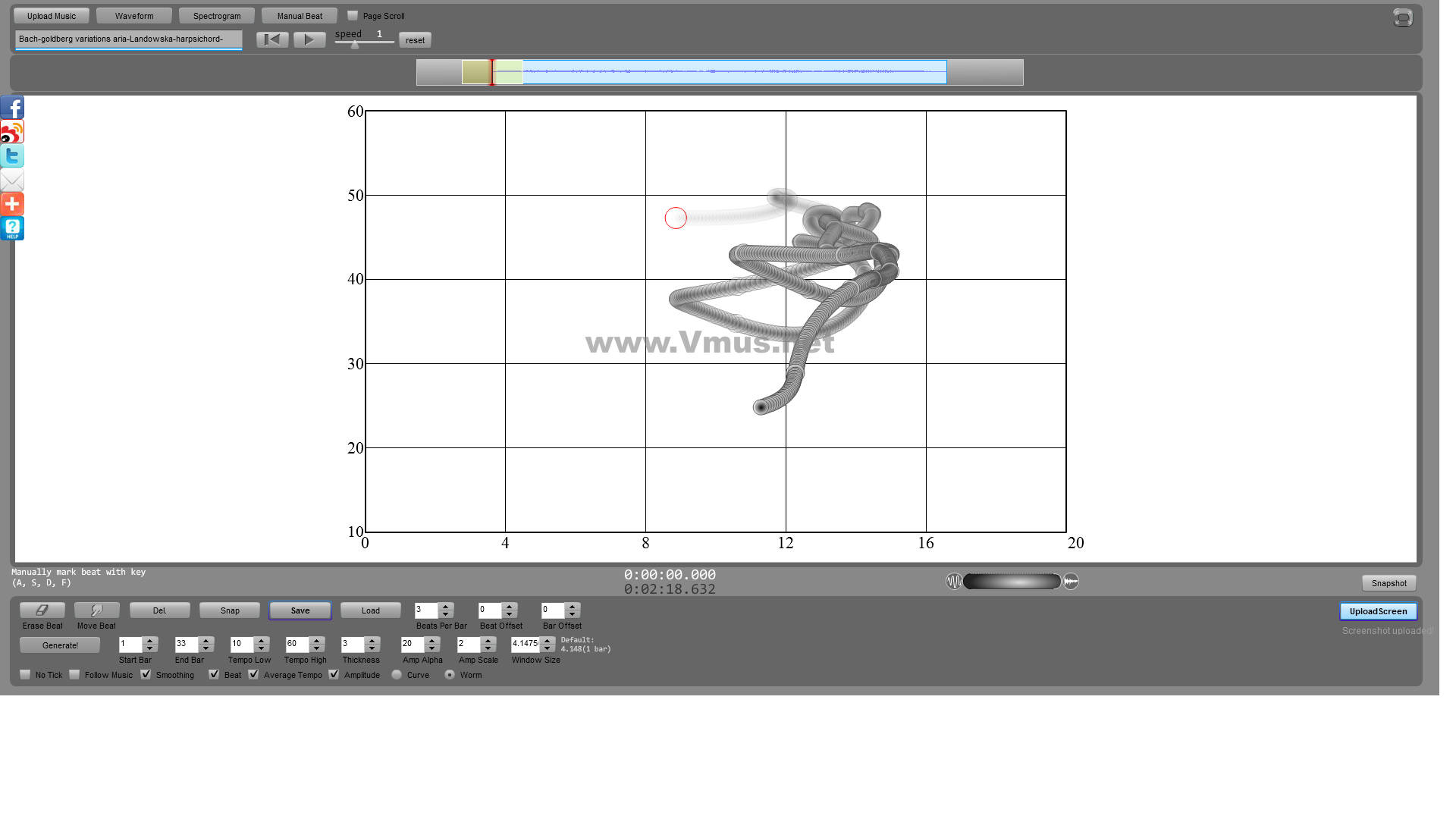Screen dimensions: 1456x819
Task: Share via the Twitter icon
Action: 12,156
